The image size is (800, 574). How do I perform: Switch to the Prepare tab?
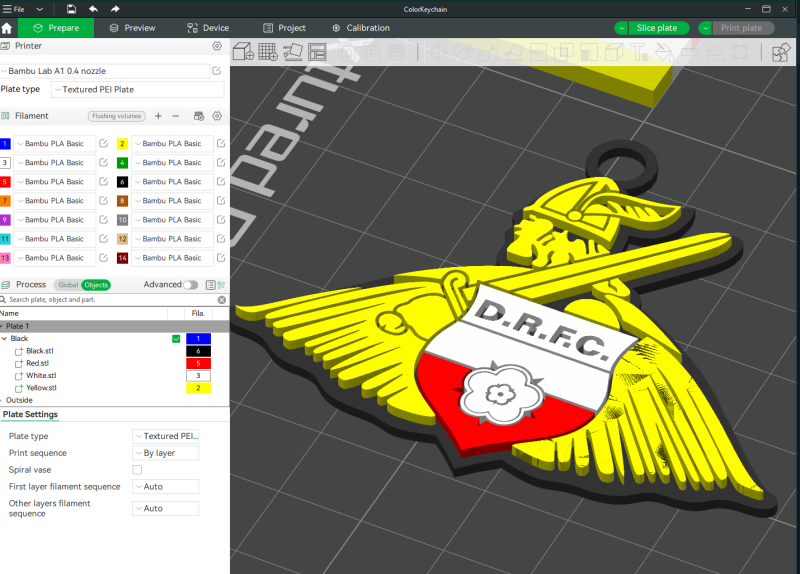click(x=56, y=28)
